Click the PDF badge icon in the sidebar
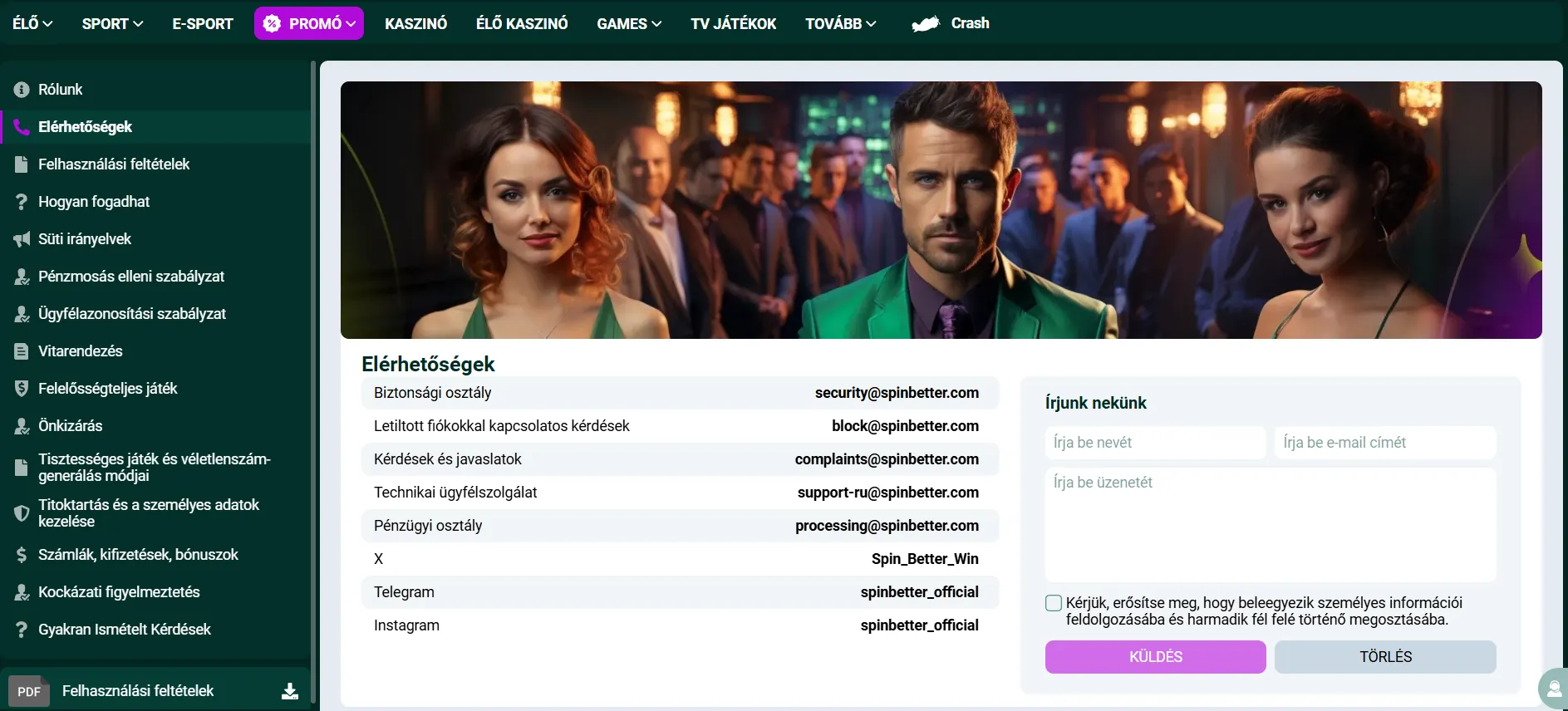The image size is (1568, 711). (29, 691)
